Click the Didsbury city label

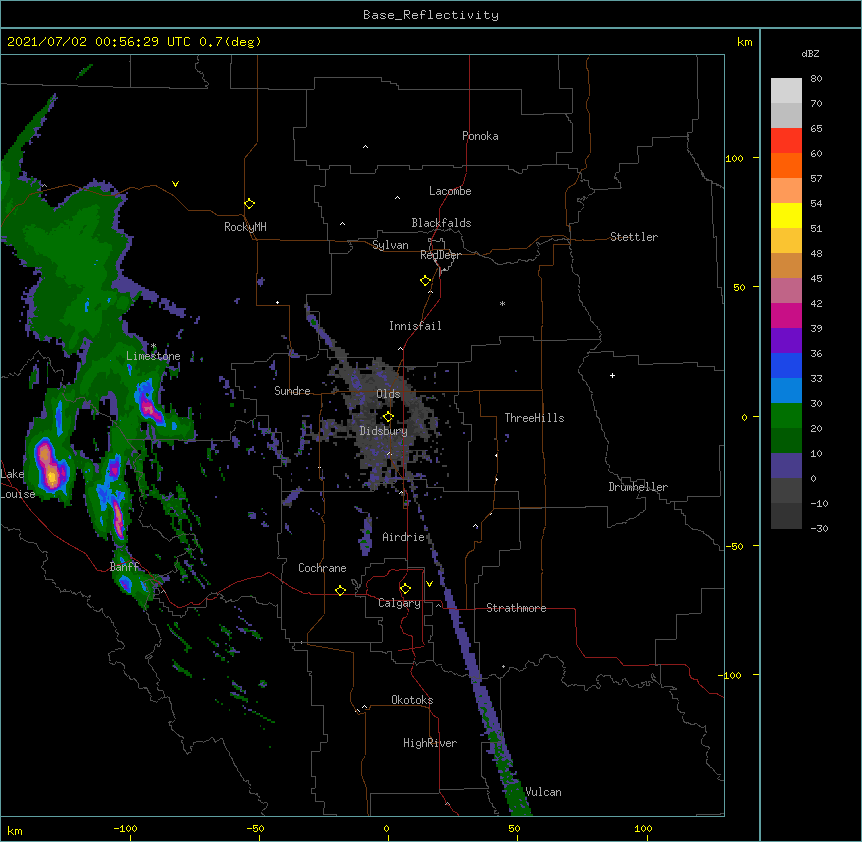pyautogui.click(x=384, y=431)
